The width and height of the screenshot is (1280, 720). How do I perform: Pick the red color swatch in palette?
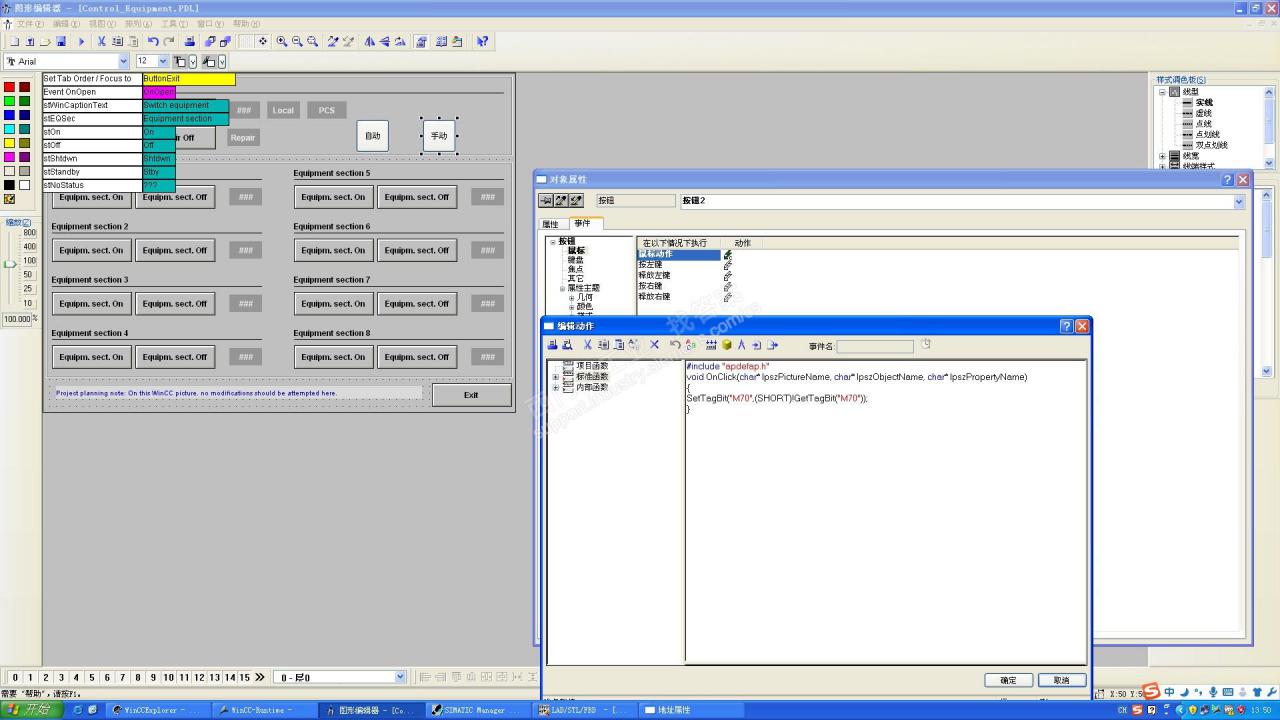coord(10,87)
